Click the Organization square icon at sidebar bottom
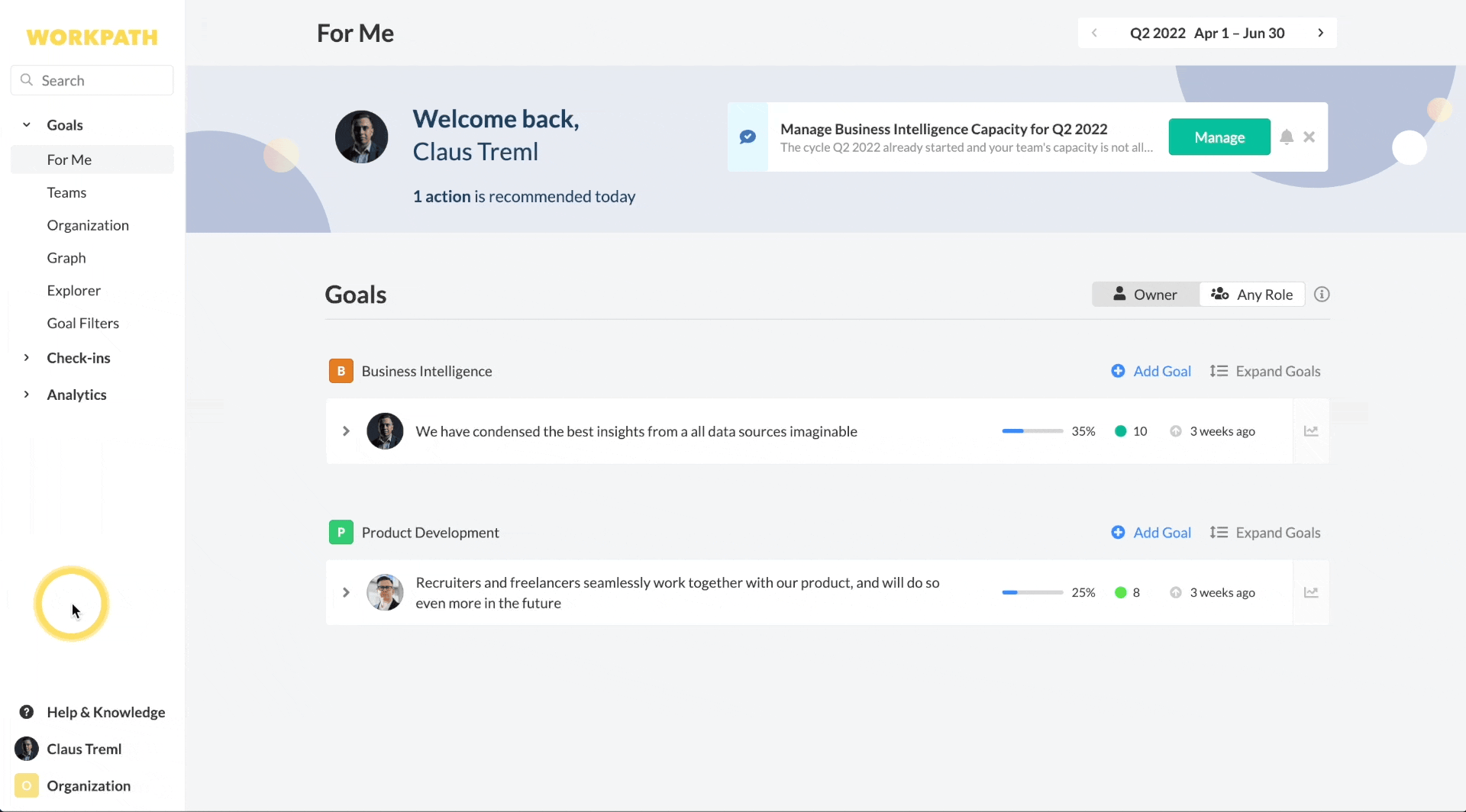The width and height of the screenshot is (1466, 812). click(x=27, y=785)
